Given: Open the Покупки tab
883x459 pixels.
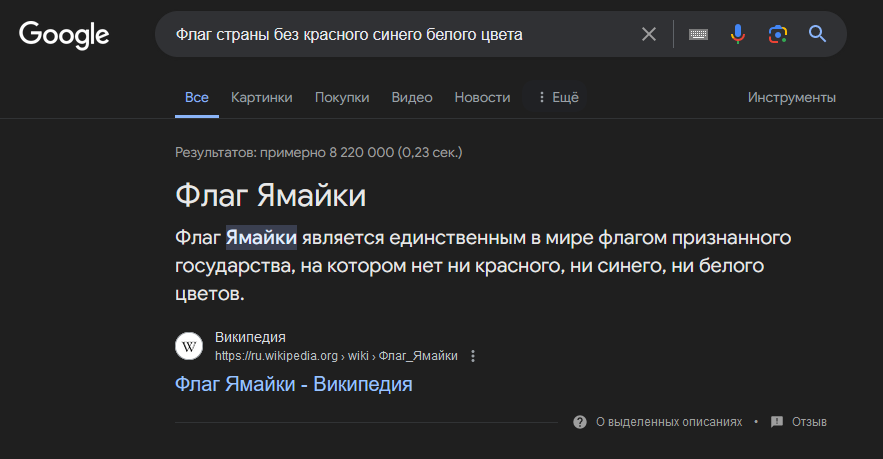Looking at the screenshot, I should pyautogui.click(x=342, y=97).
